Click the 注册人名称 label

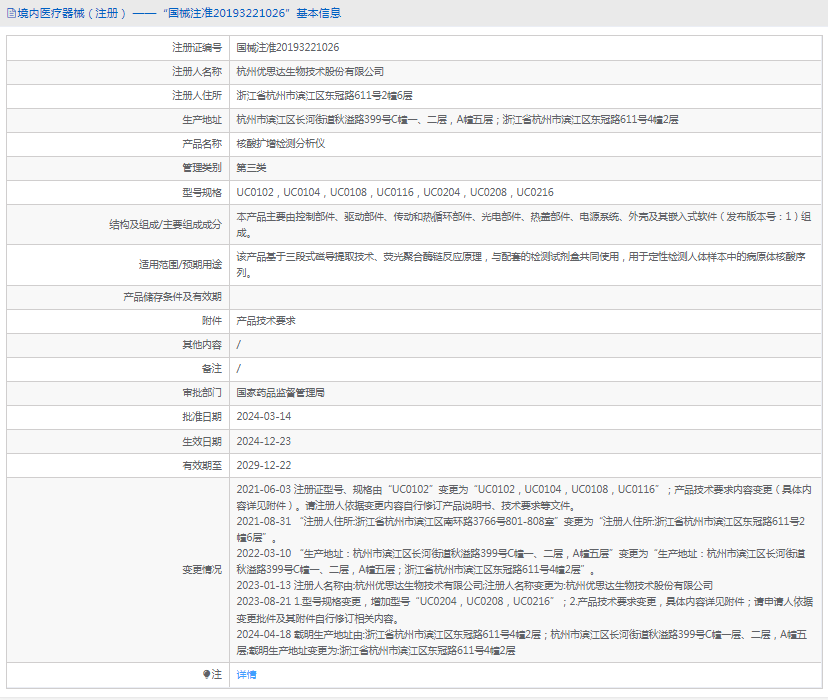196,71
